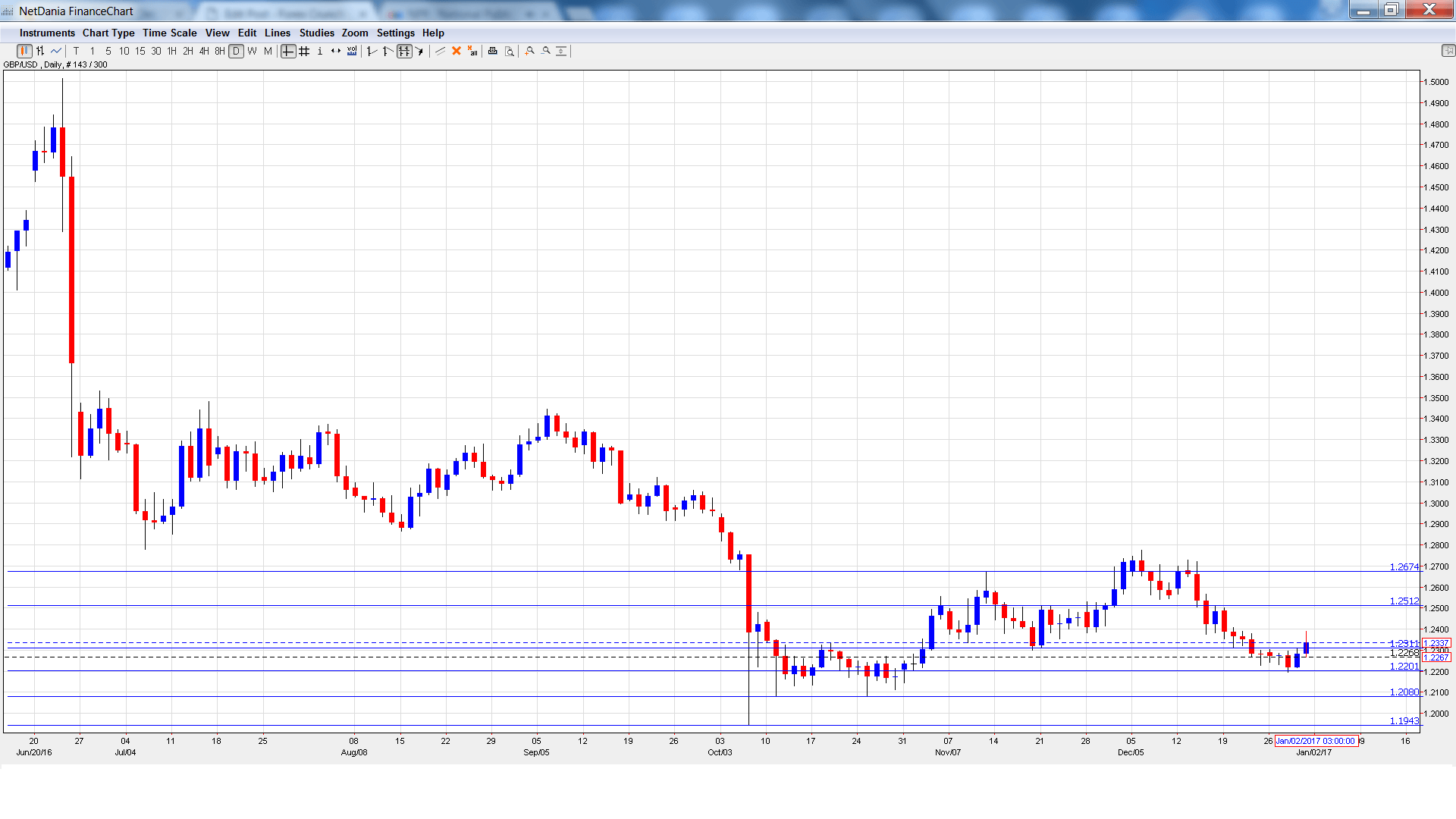The image size is (1456, 819).
Task: Select the candlestick chart type icon
Action: click(24, 52)
